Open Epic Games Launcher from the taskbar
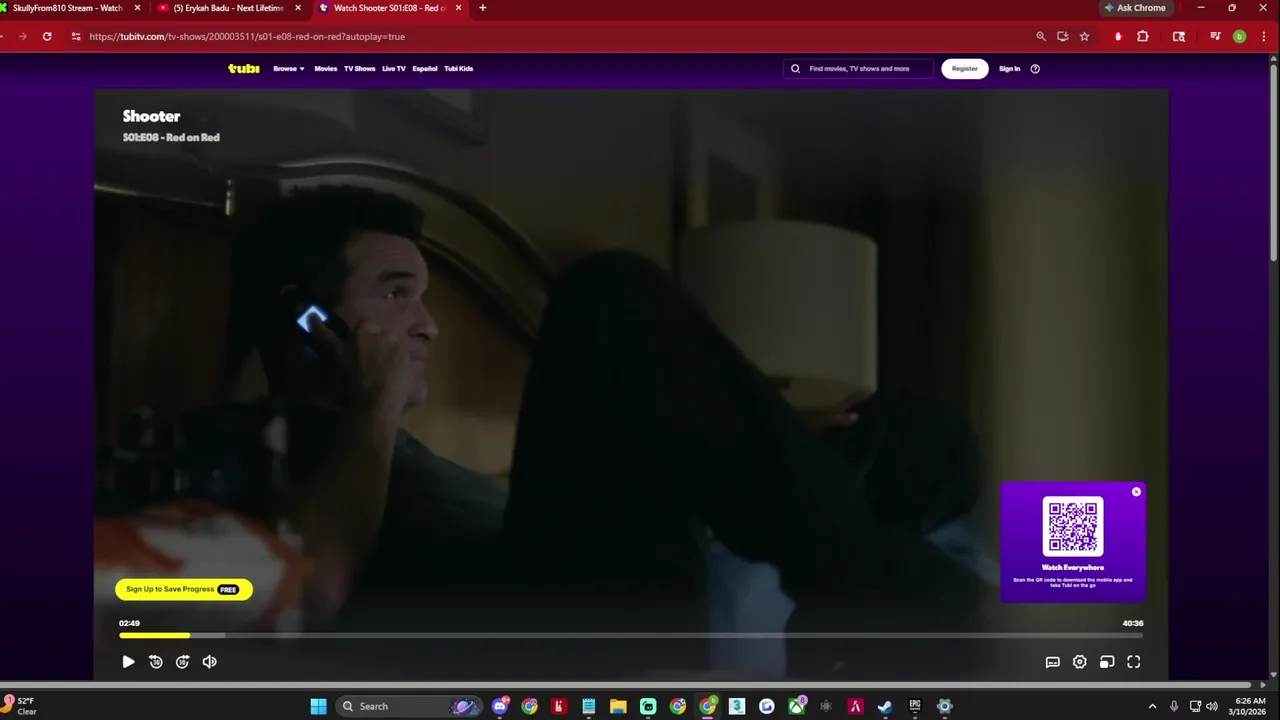The image size is (1280, 720). point(915,706)
